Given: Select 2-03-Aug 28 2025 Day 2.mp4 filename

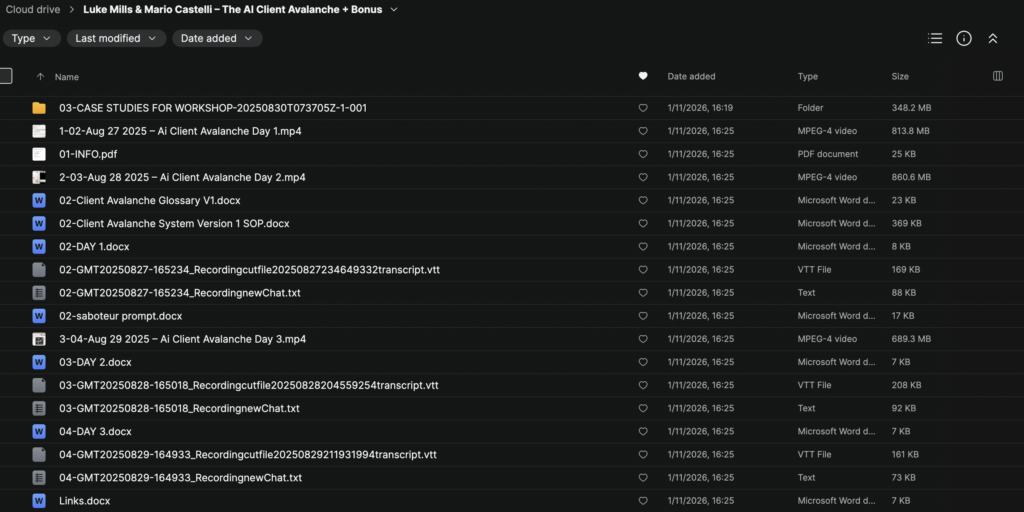Looking at the screenshot, I should pyautogui.click(x=182, y=177).
